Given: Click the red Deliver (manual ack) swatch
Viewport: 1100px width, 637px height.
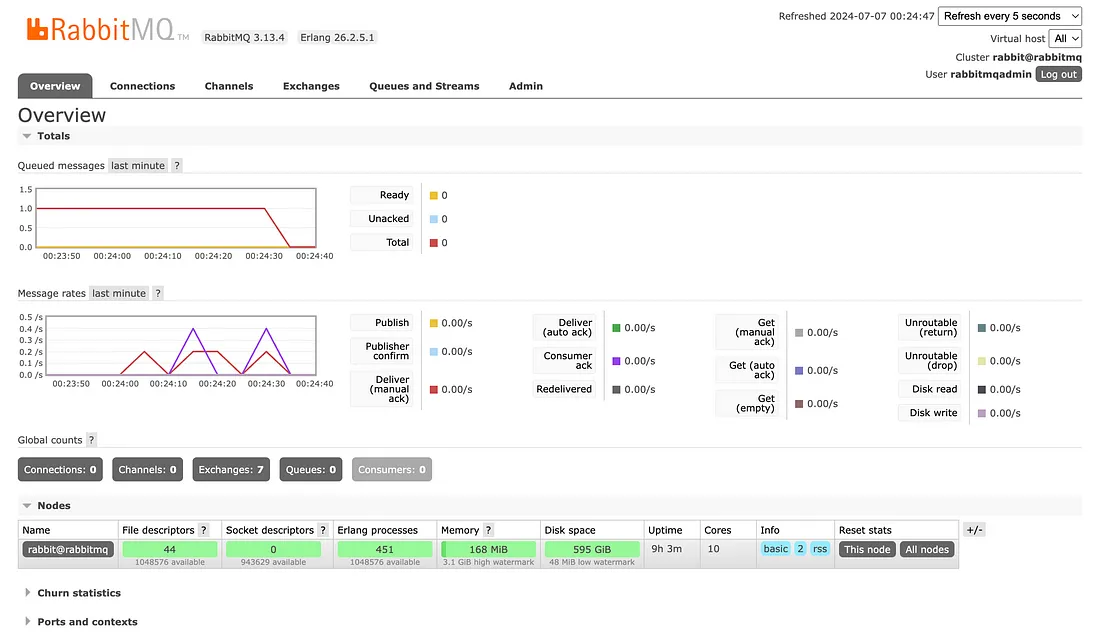Looking at the screenshot, I should [434, 389].
